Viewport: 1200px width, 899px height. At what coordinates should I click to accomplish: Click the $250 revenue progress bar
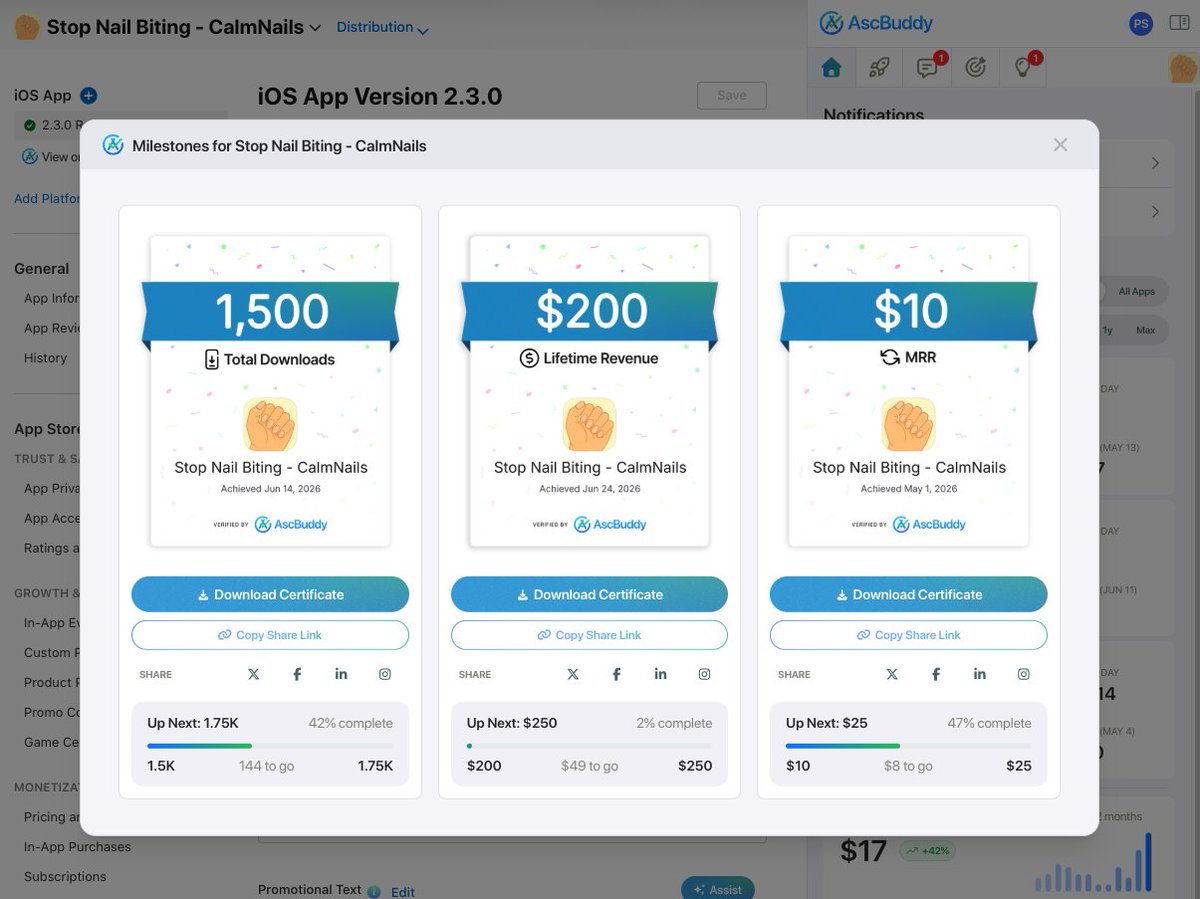tap(589, 745)
